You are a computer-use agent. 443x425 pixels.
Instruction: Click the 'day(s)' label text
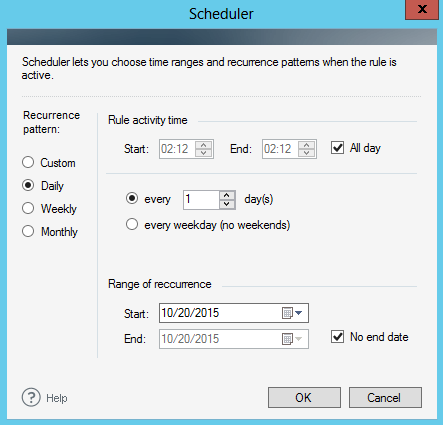[259, 199]
